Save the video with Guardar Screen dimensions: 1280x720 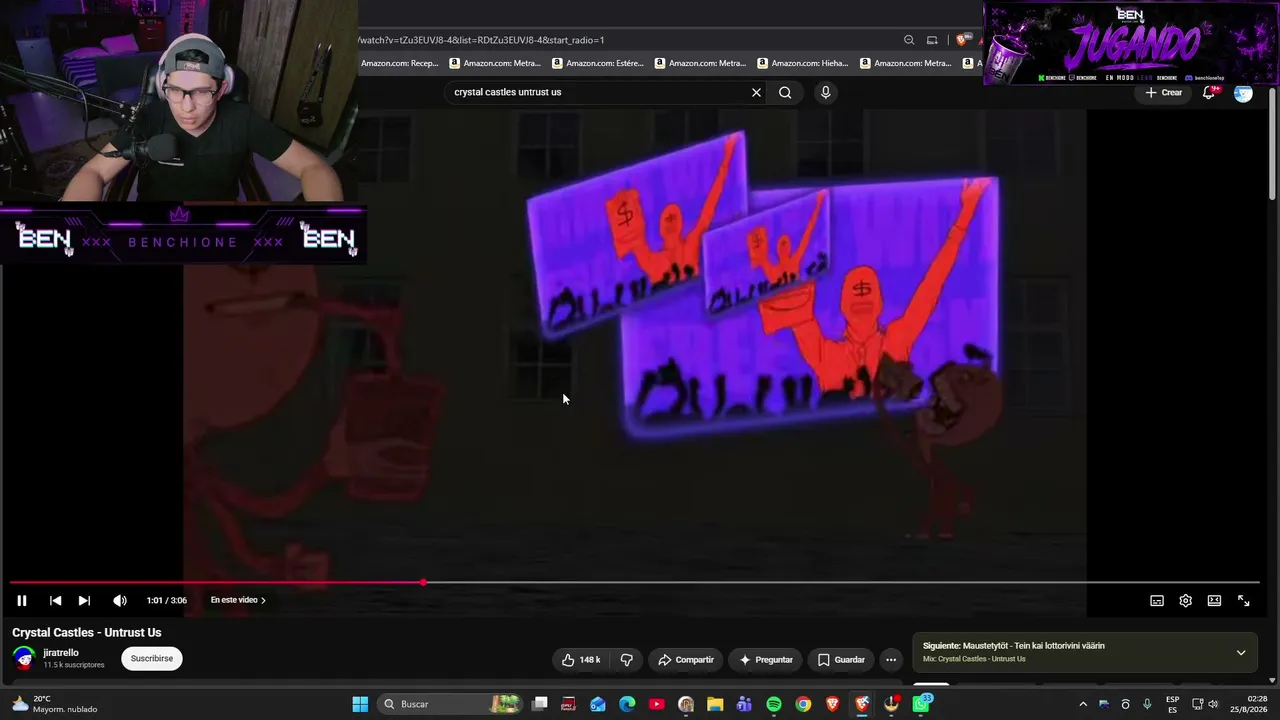point(841,659)
